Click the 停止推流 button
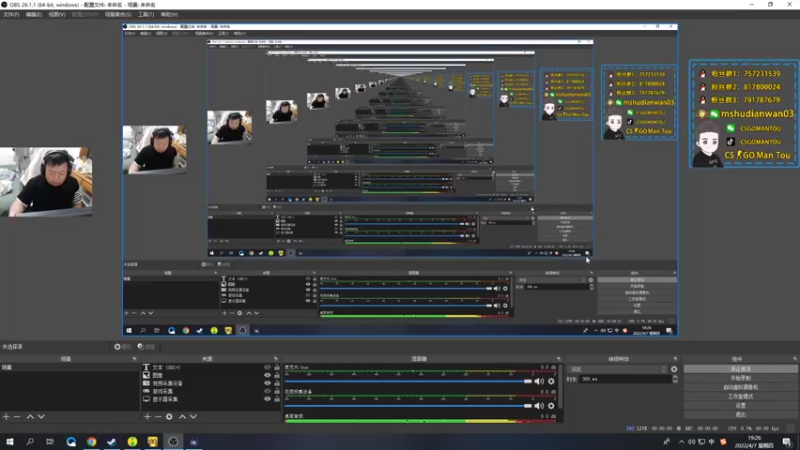 pos(740,369)
